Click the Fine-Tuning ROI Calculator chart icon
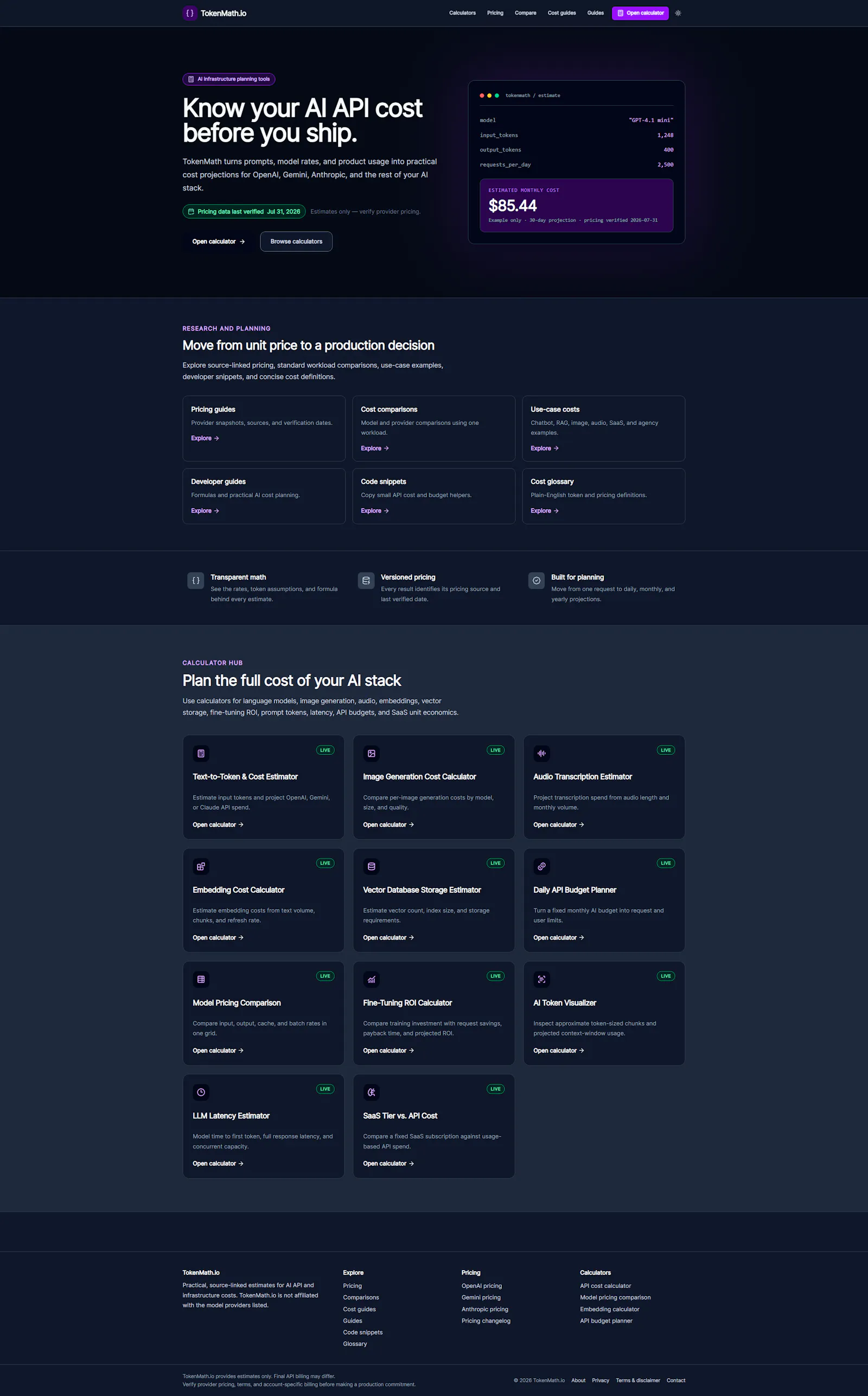This screenshot has height=1396, width=868. pos(372,980)
